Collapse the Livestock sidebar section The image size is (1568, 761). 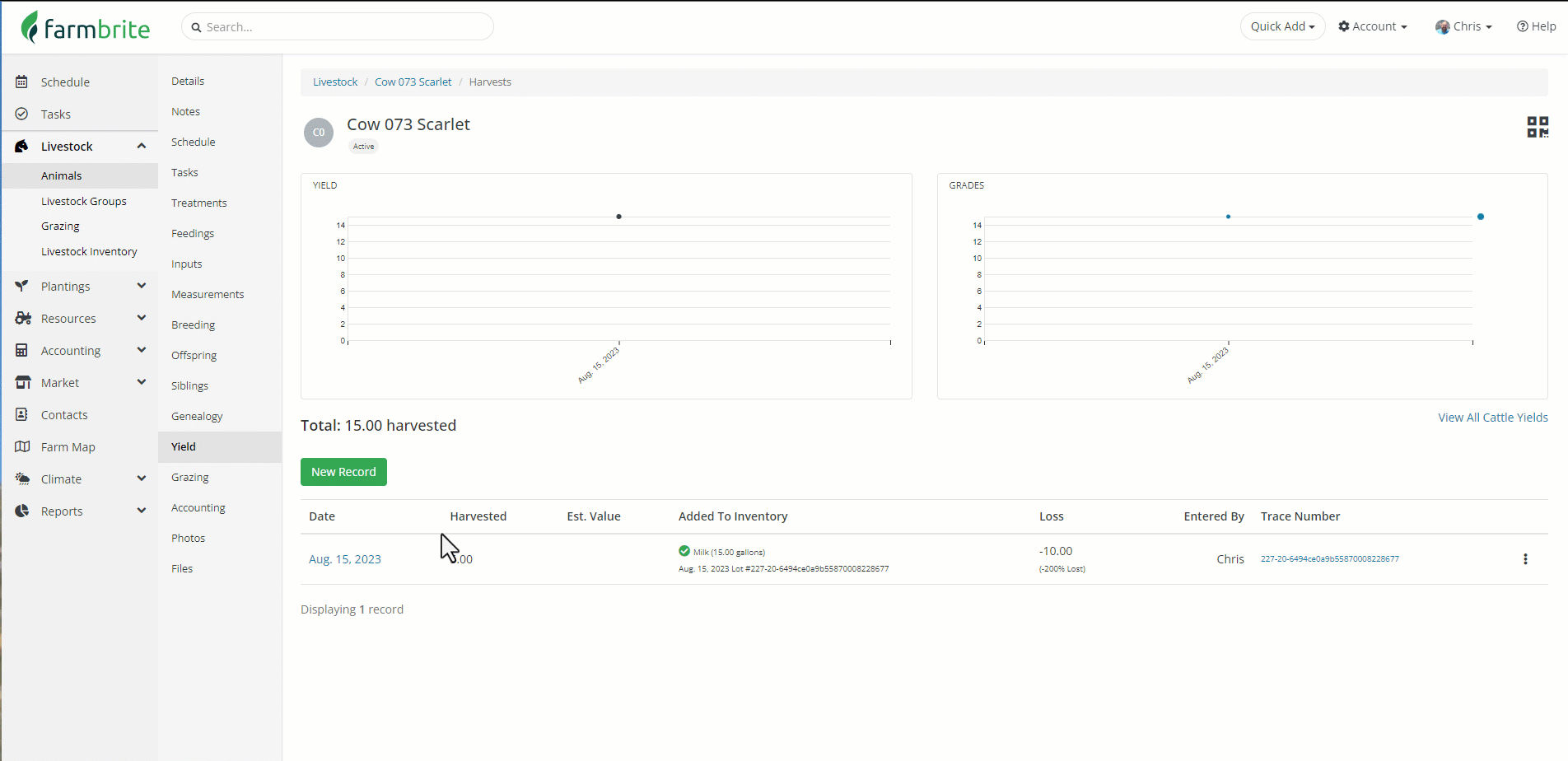[142, 146]
